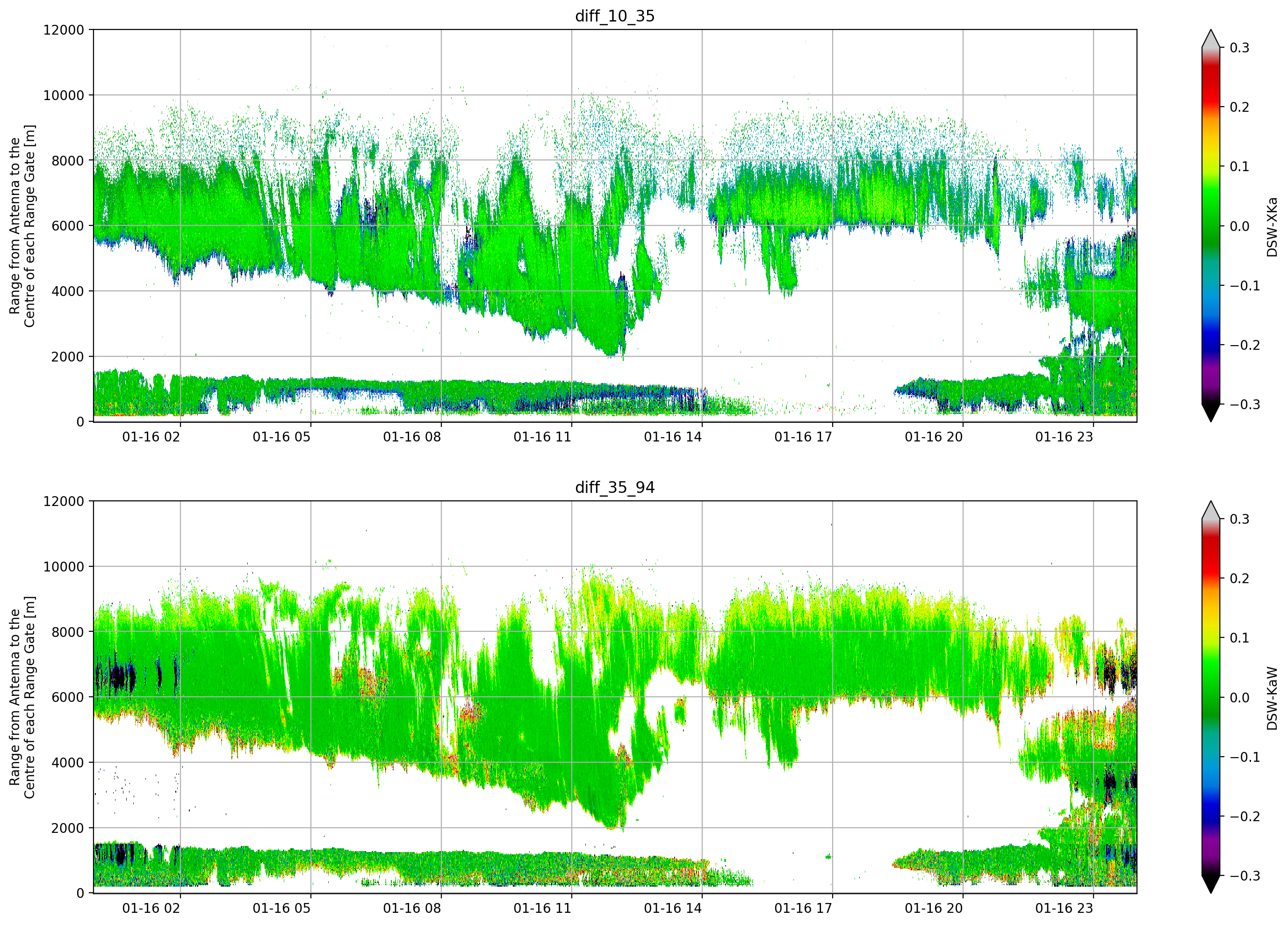Click the "0.0" tick on DSW-XKa colorbar
Viewport: 1288px width, 925px height.
[1240, 226]
